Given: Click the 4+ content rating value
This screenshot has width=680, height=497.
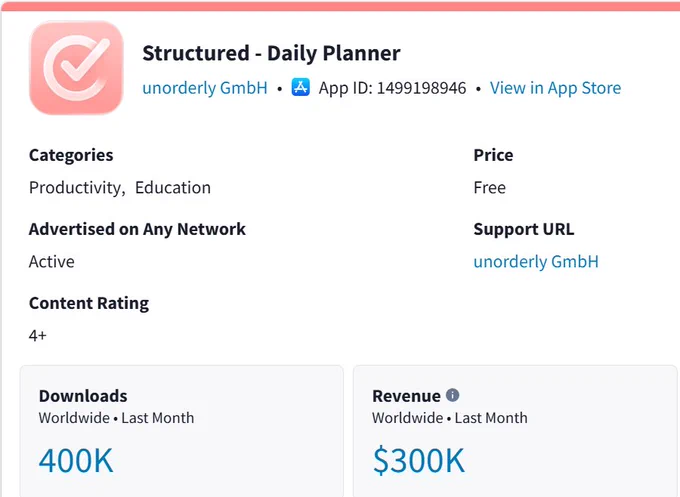Looking at the screenshot, I should click(38, 335).
